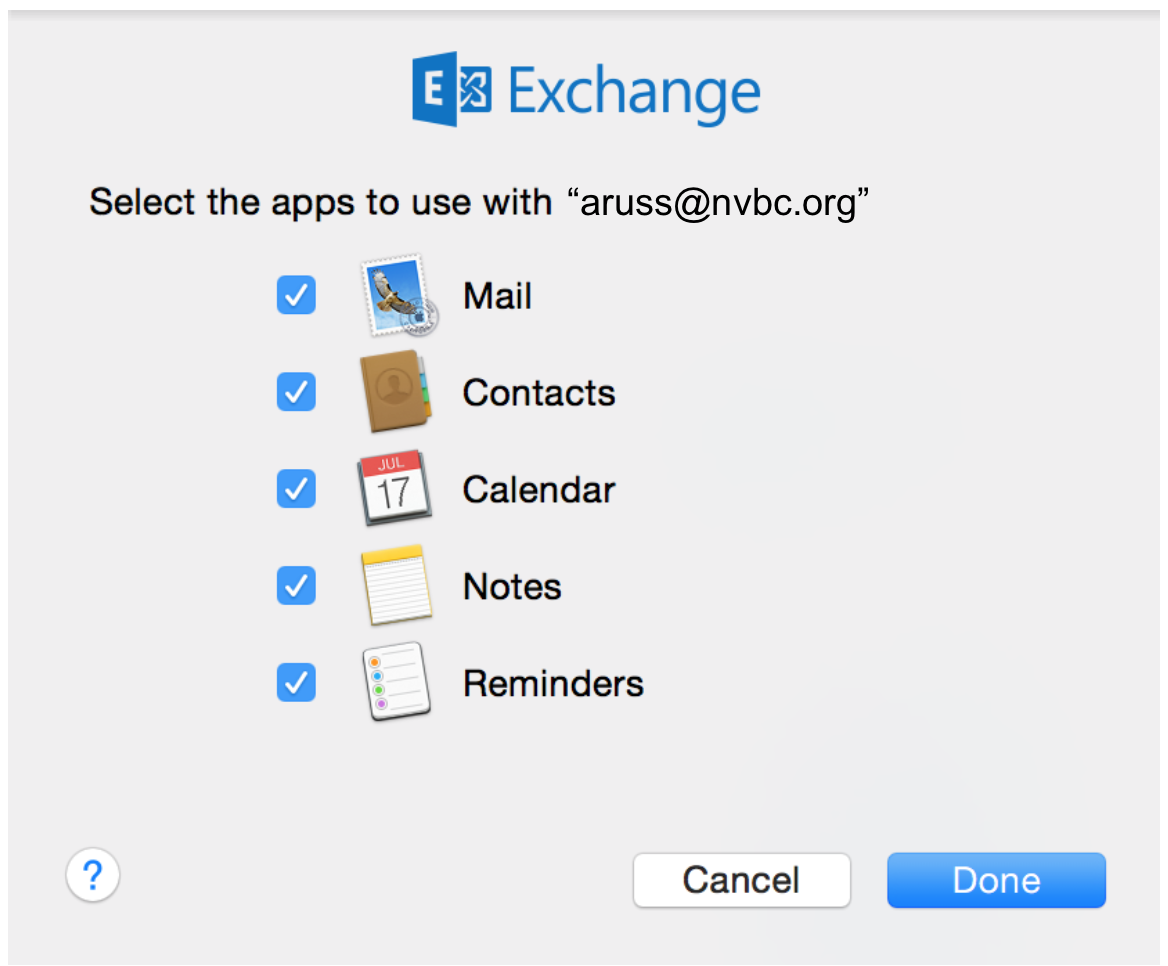
Task: Click the Mail app stamp icon
Action: 399,295
